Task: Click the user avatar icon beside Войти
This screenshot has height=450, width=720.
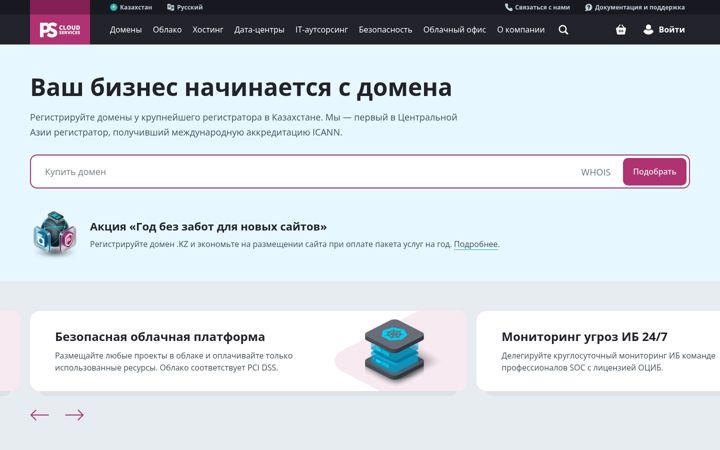Action: click(x=648, y=29)
